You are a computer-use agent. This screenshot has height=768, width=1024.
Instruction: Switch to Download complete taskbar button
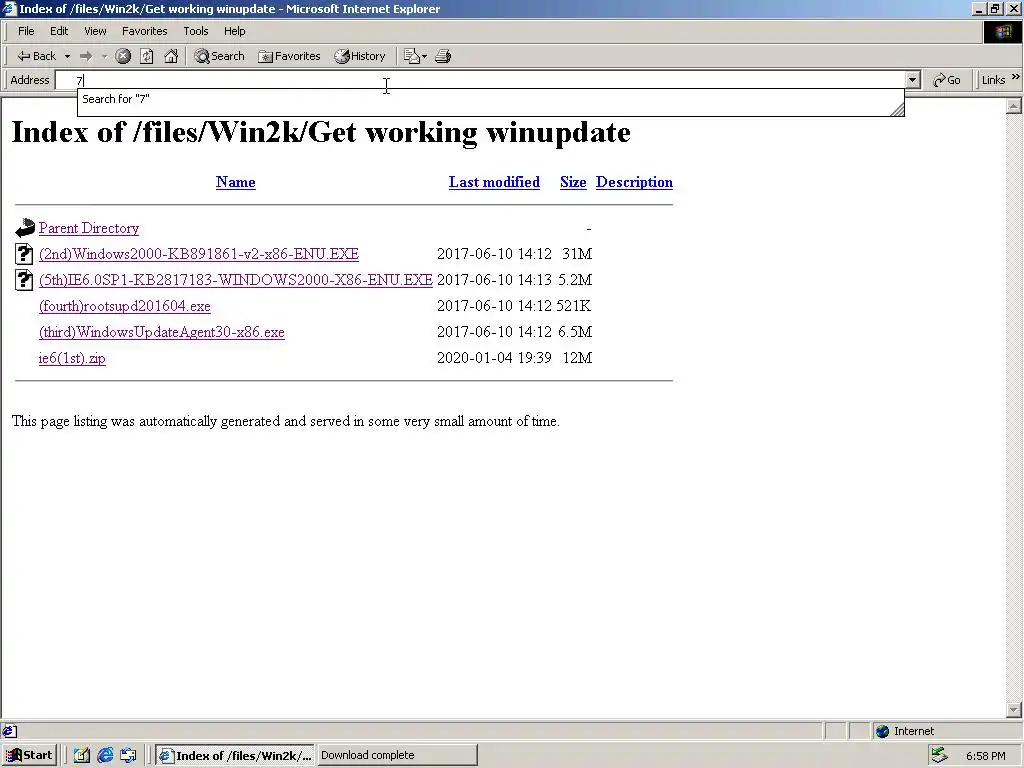pyautogui.click(x=397, y=756)
